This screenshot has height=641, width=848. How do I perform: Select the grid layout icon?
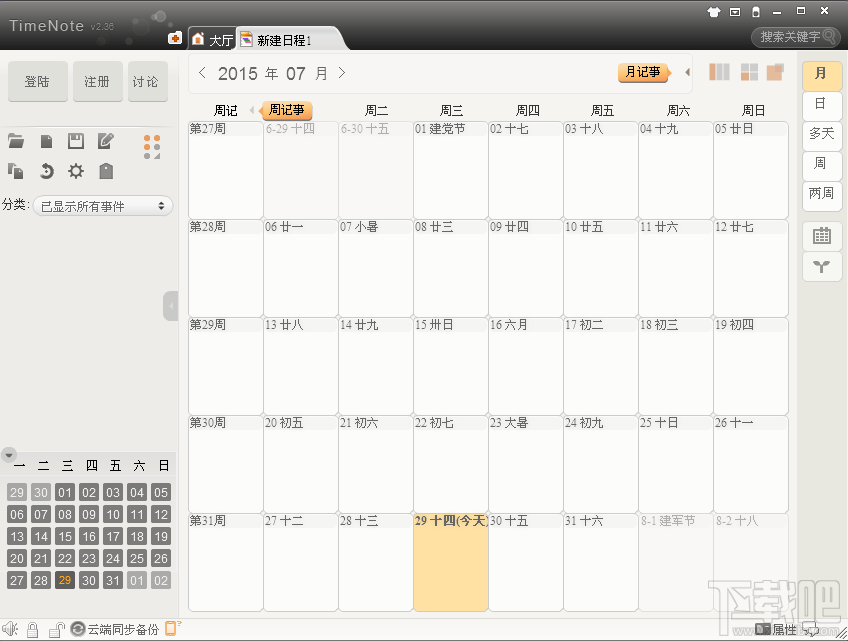pyautogui.click(x=749, y=72)
